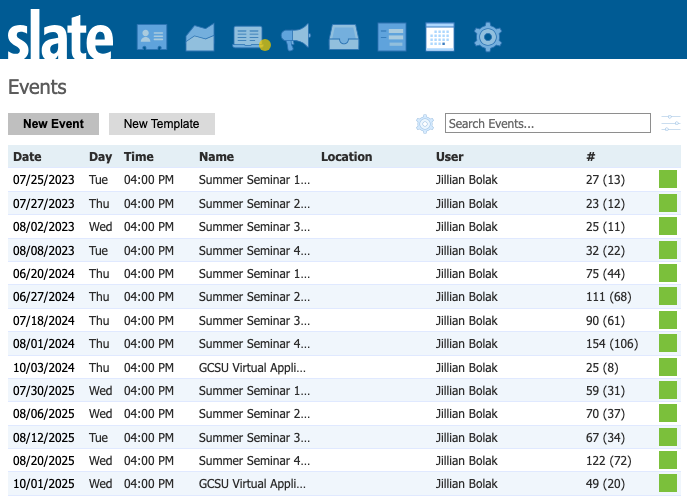The height and width of the screenshot is (500, 687).
Task: Open Summer Seminar 4 on 08/20/2025
Action: [x=254, y=461]
